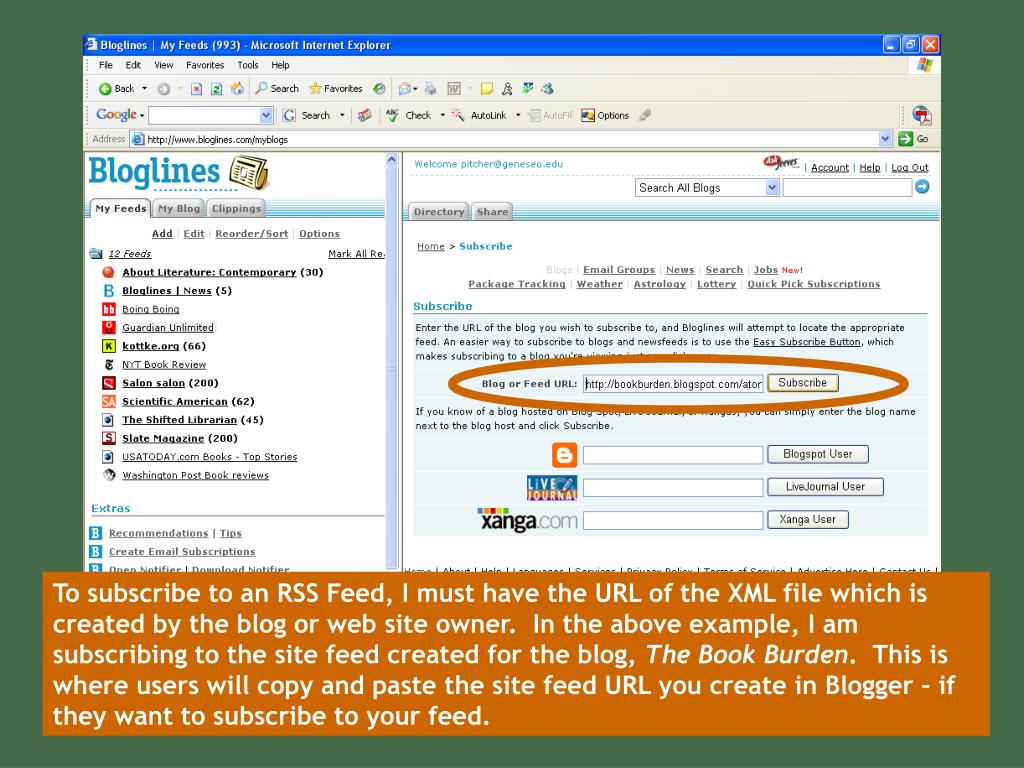1024x768 pixels.
Task: Open the Check button dropdown arrow
Action: [442, 116]
